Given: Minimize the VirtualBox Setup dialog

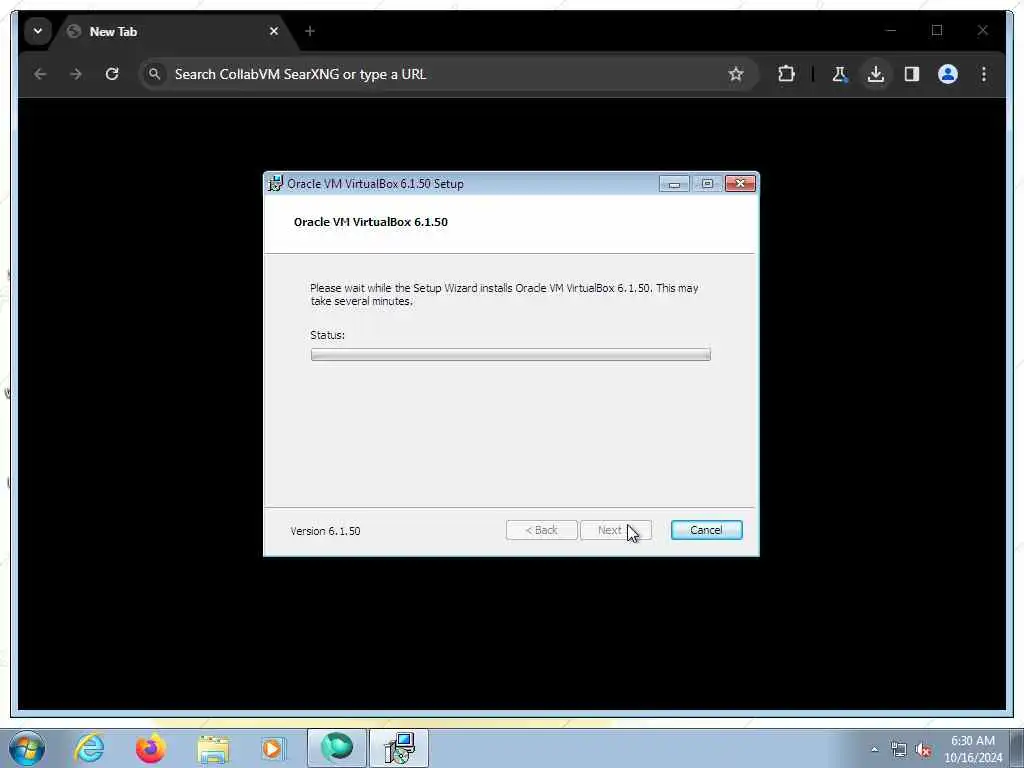Looking at the screenshot, I should click(x=674, y=184).
